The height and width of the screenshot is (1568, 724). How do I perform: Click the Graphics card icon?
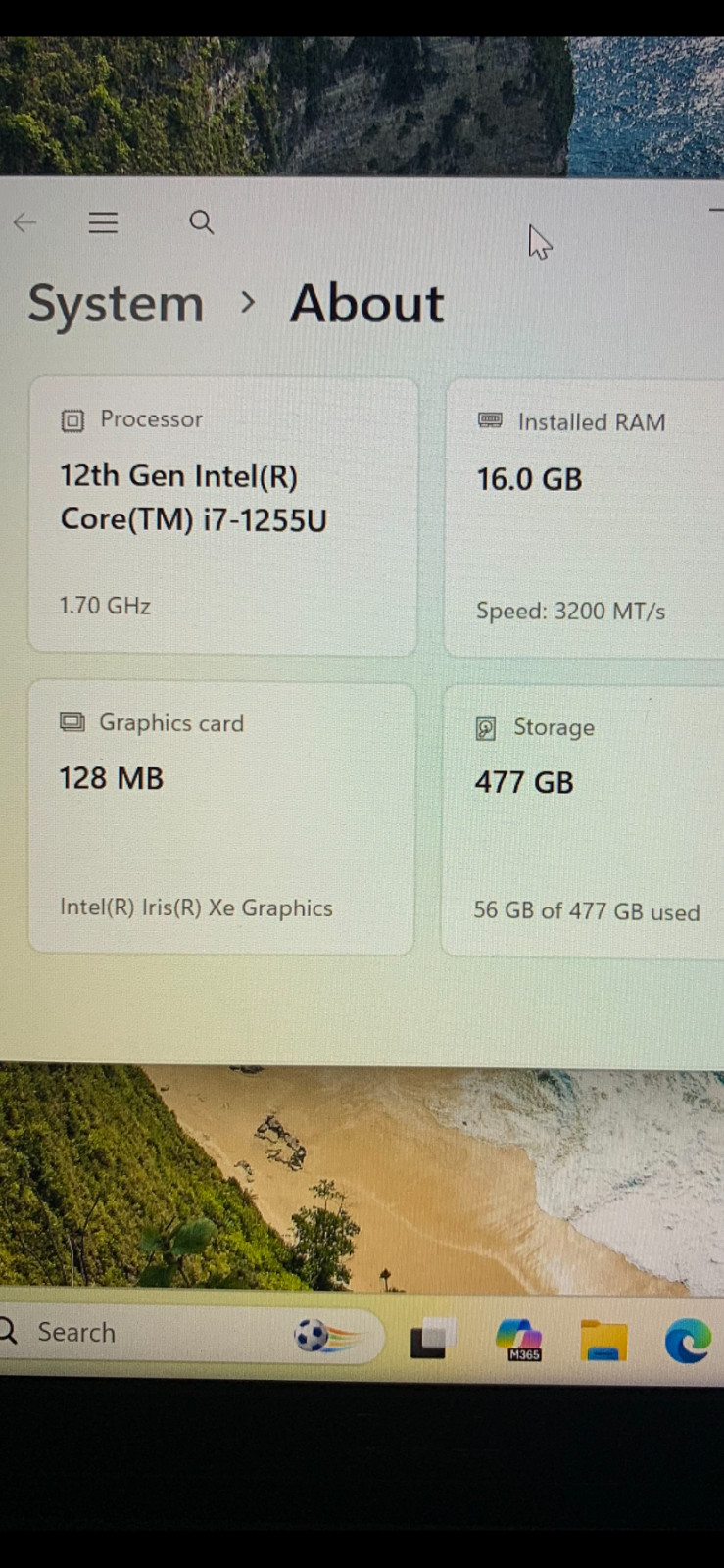(x=72, y=723)
